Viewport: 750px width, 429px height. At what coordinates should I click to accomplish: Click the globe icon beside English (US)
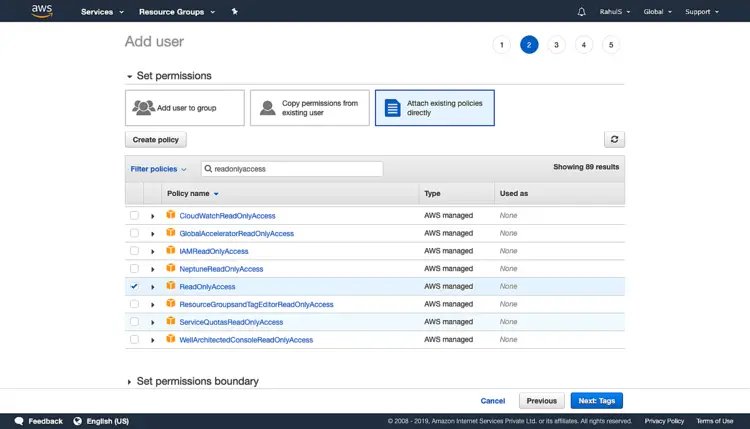coord(77,421)
